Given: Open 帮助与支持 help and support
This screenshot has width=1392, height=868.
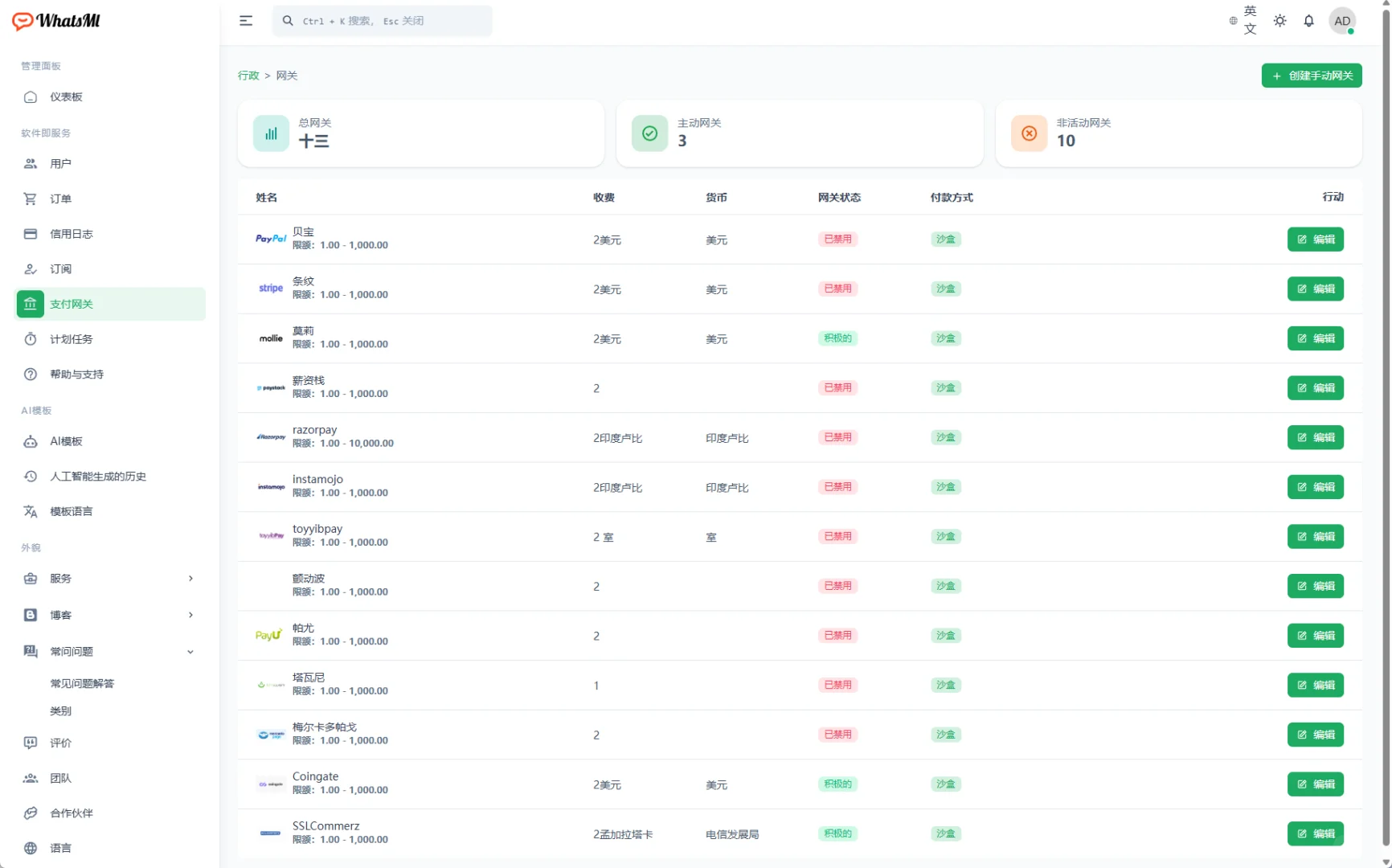Looking at the screenshot, I should [110, 375].
